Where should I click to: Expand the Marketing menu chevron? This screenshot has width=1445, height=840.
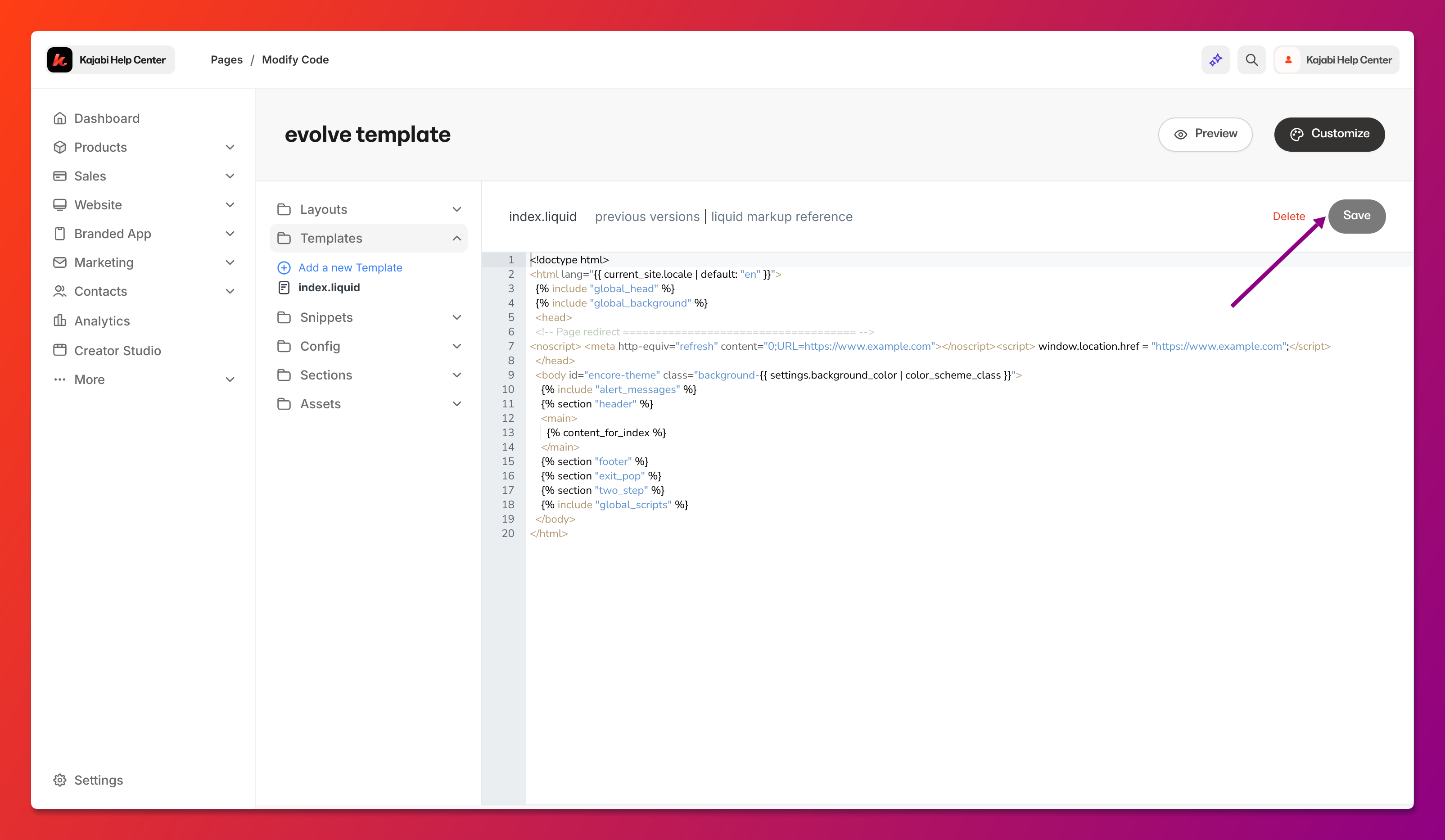[x=230, y=262]
